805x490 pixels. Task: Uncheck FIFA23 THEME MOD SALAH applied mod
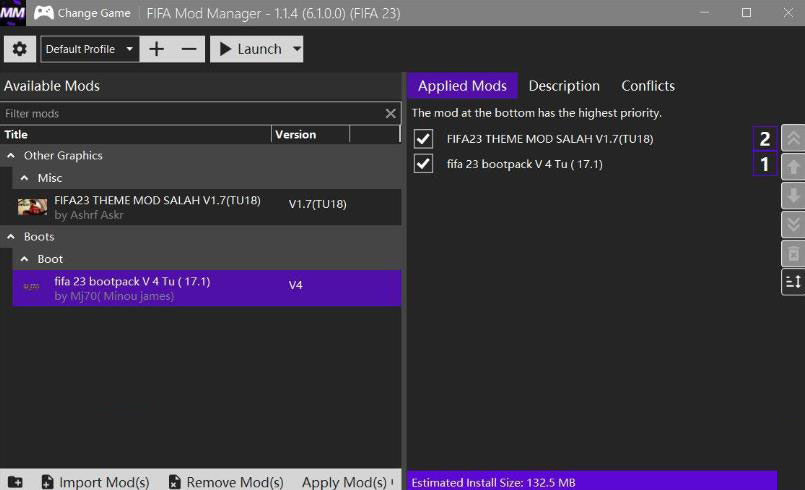tap(423, 139)
